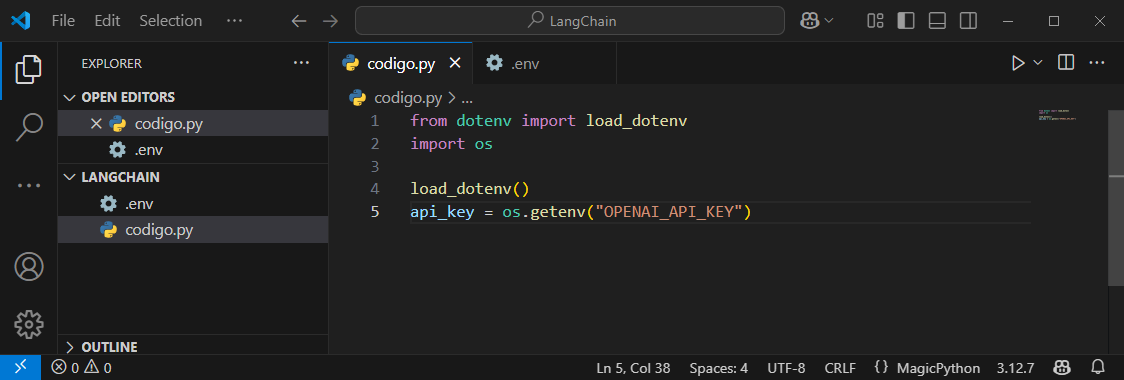Image resolution: width=1124 pixels, height=380 pixels.
Task: Toggle the bottom panel layout button
Action: click(937, 21)
